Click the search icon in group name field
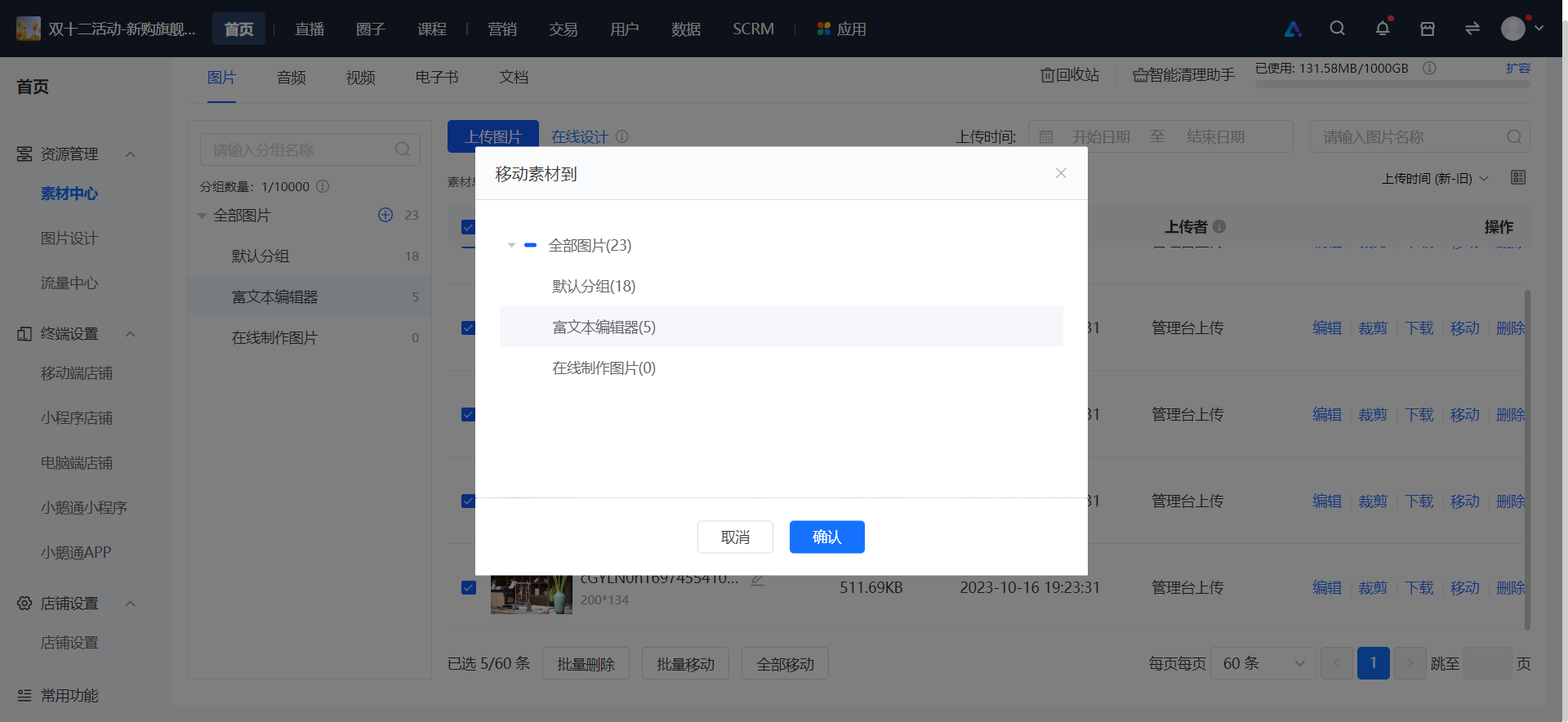1568x722 pixels. coord(403,149)
